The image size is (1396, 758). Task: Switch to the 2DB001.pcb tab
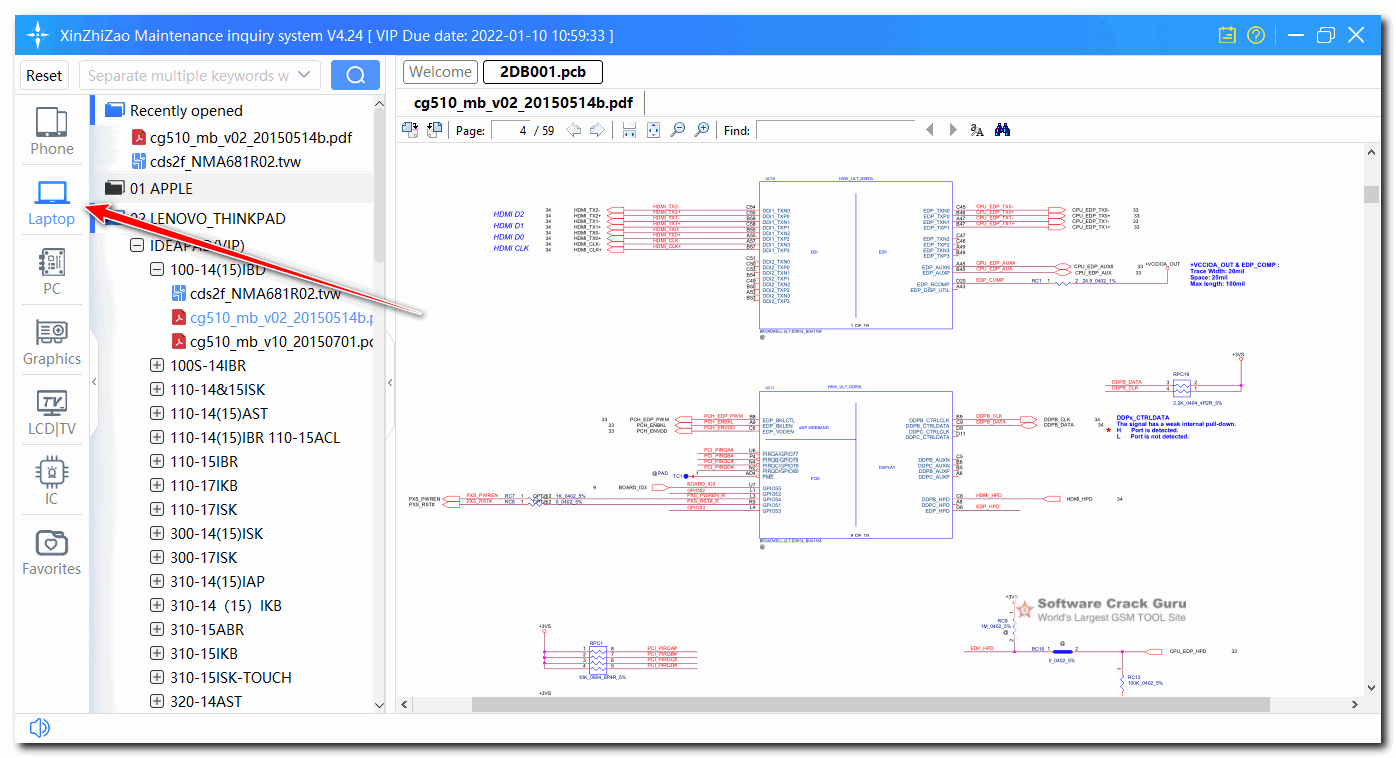point(541,71)
